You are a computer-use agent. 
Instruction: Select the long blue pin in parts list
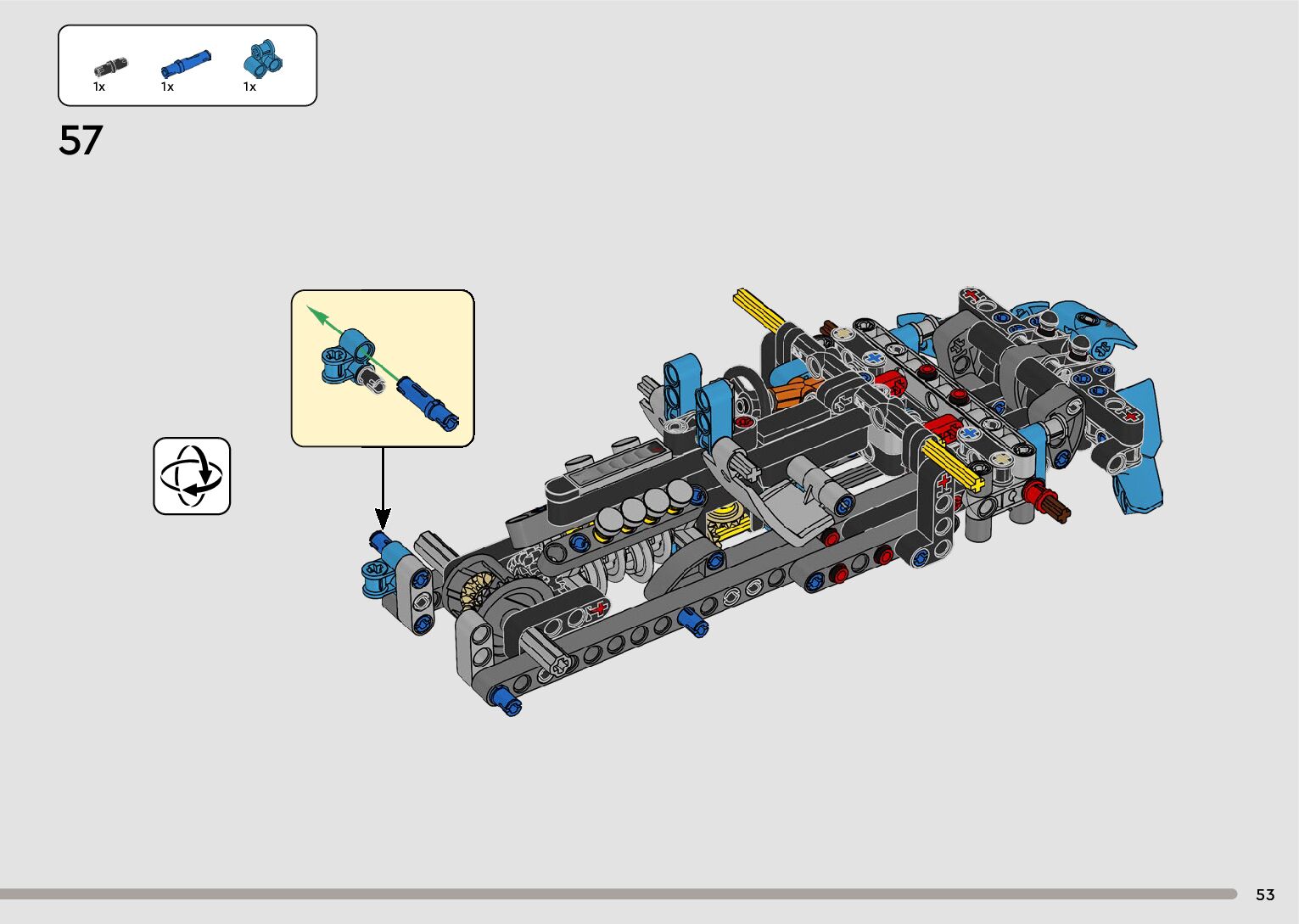click(185, 64)
